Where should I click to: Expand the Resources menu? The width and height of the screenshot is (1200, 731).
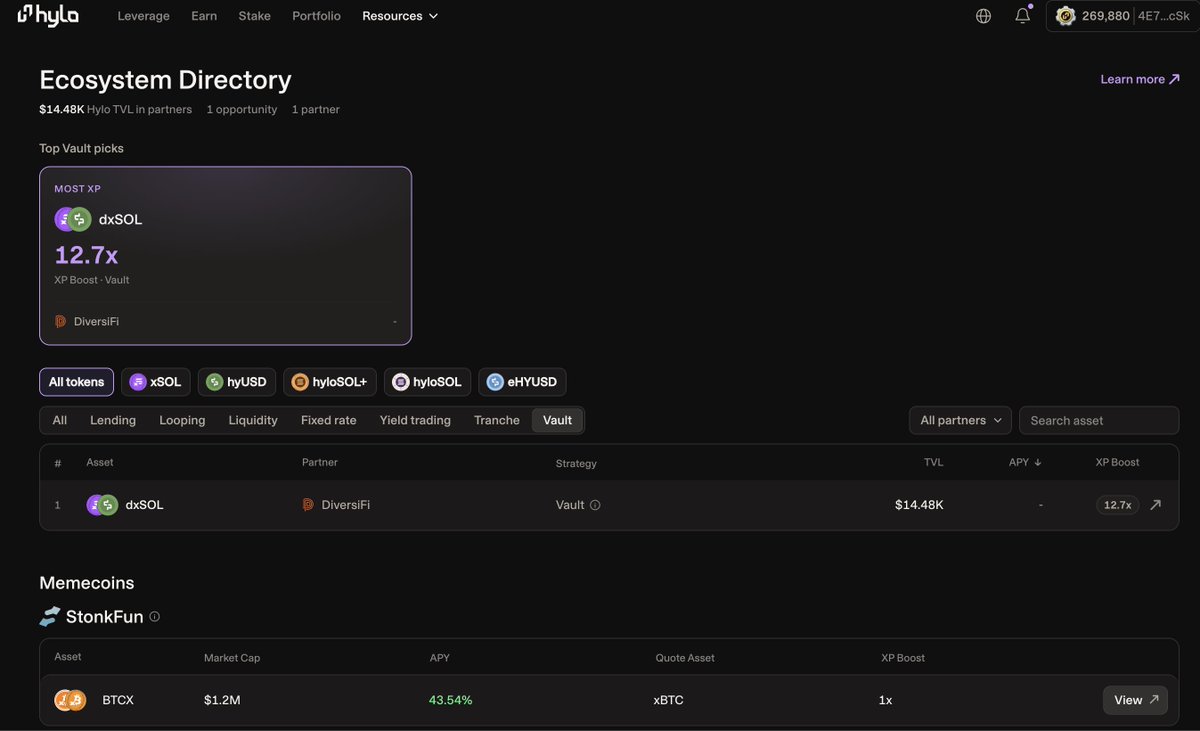click(400, 16)
